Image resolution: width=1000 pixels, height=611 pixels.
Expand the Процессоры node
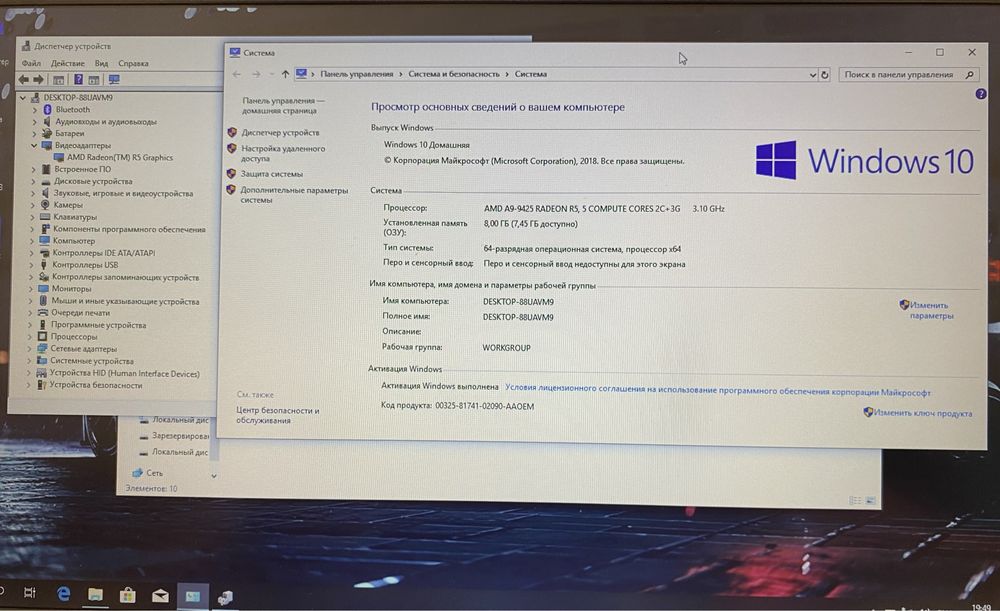click(29, 337)
